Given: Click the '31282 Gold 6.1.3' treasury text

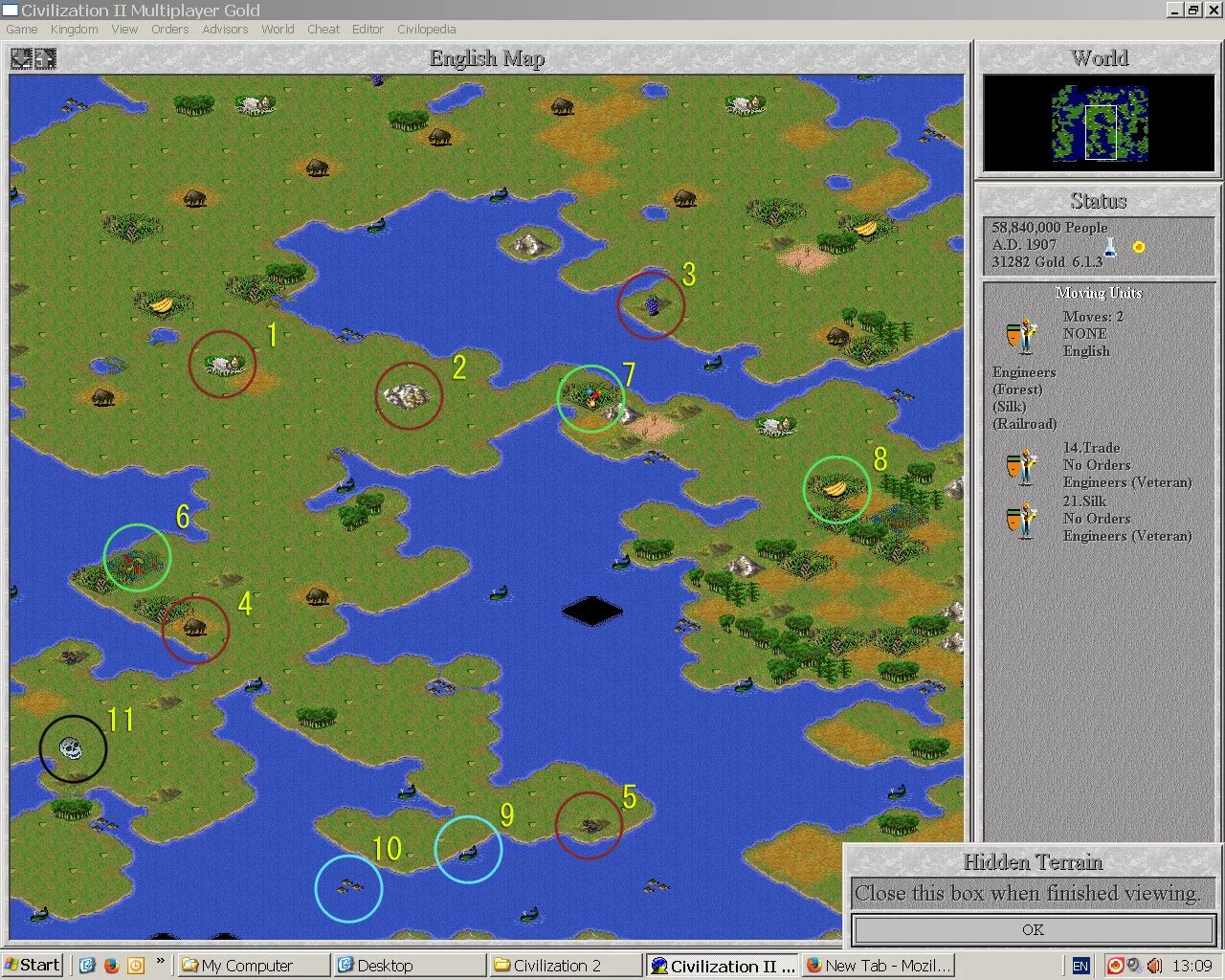Looking at the screenshot, I should coord(1047,262).
